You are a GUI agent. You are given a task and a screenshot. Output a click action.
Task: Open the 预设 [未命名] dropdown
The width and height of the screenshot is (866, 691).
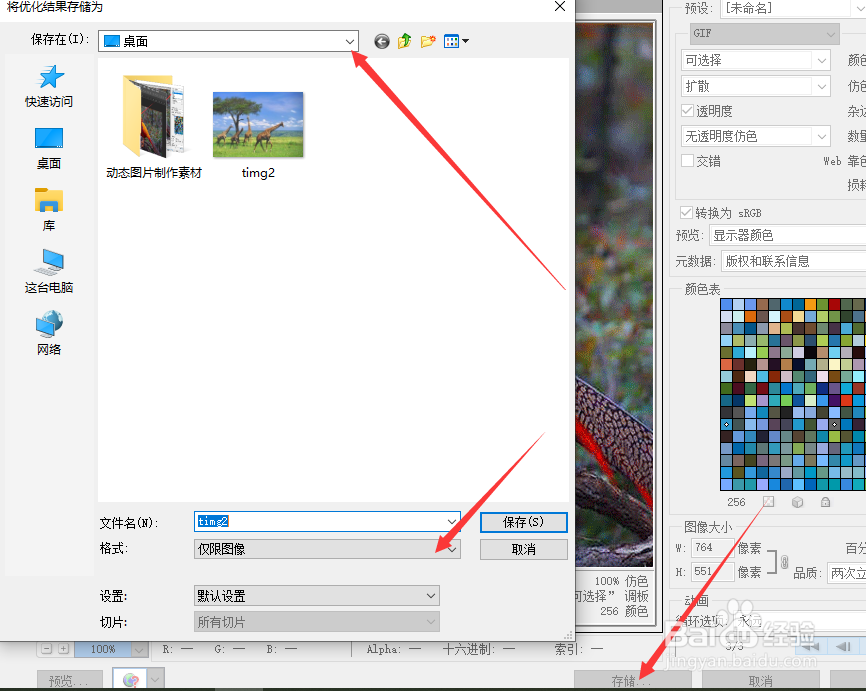point(794,8)
